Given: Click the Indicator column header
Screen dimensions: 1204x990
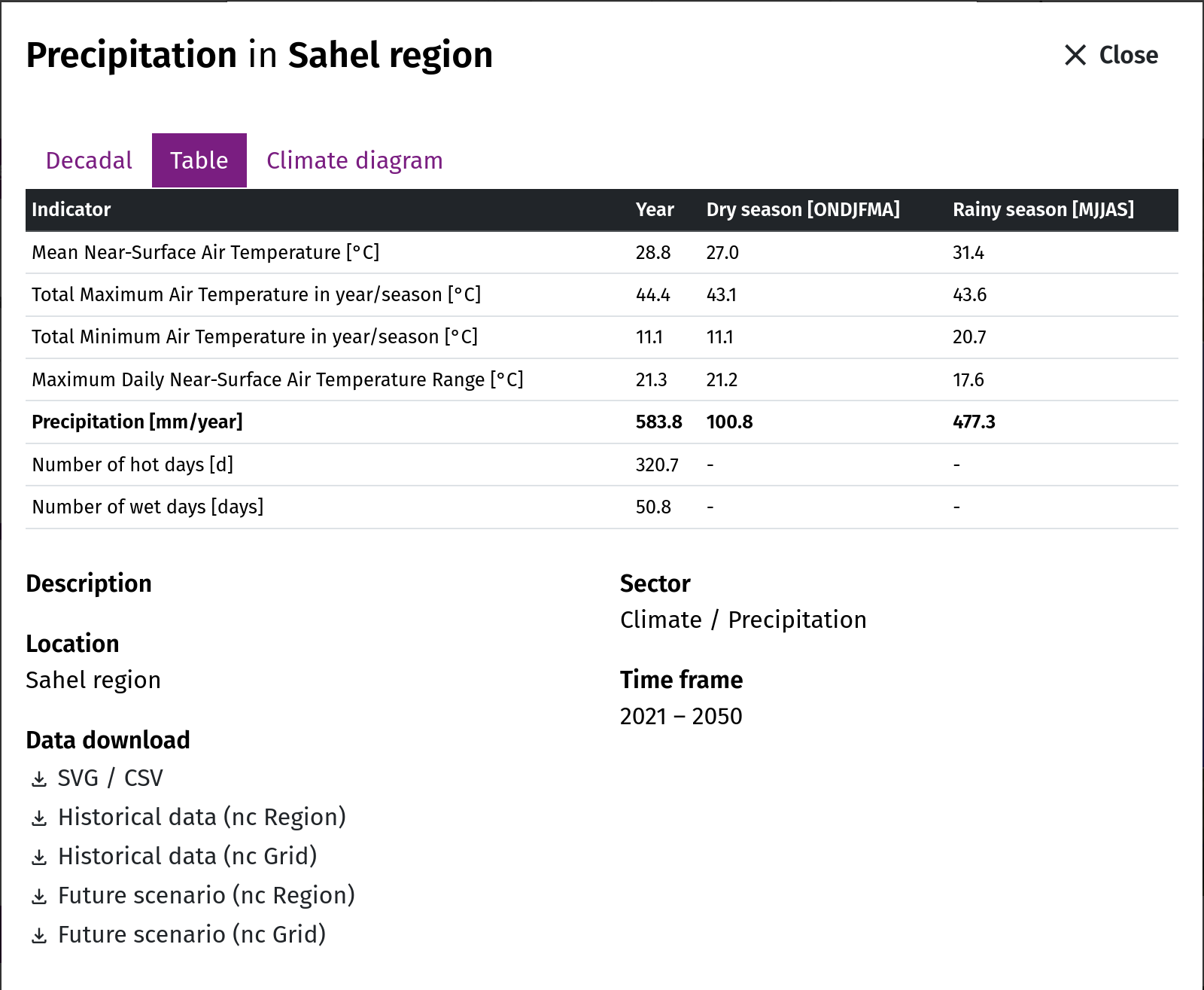Looking at the screenshot, I should tap(71, 209).
